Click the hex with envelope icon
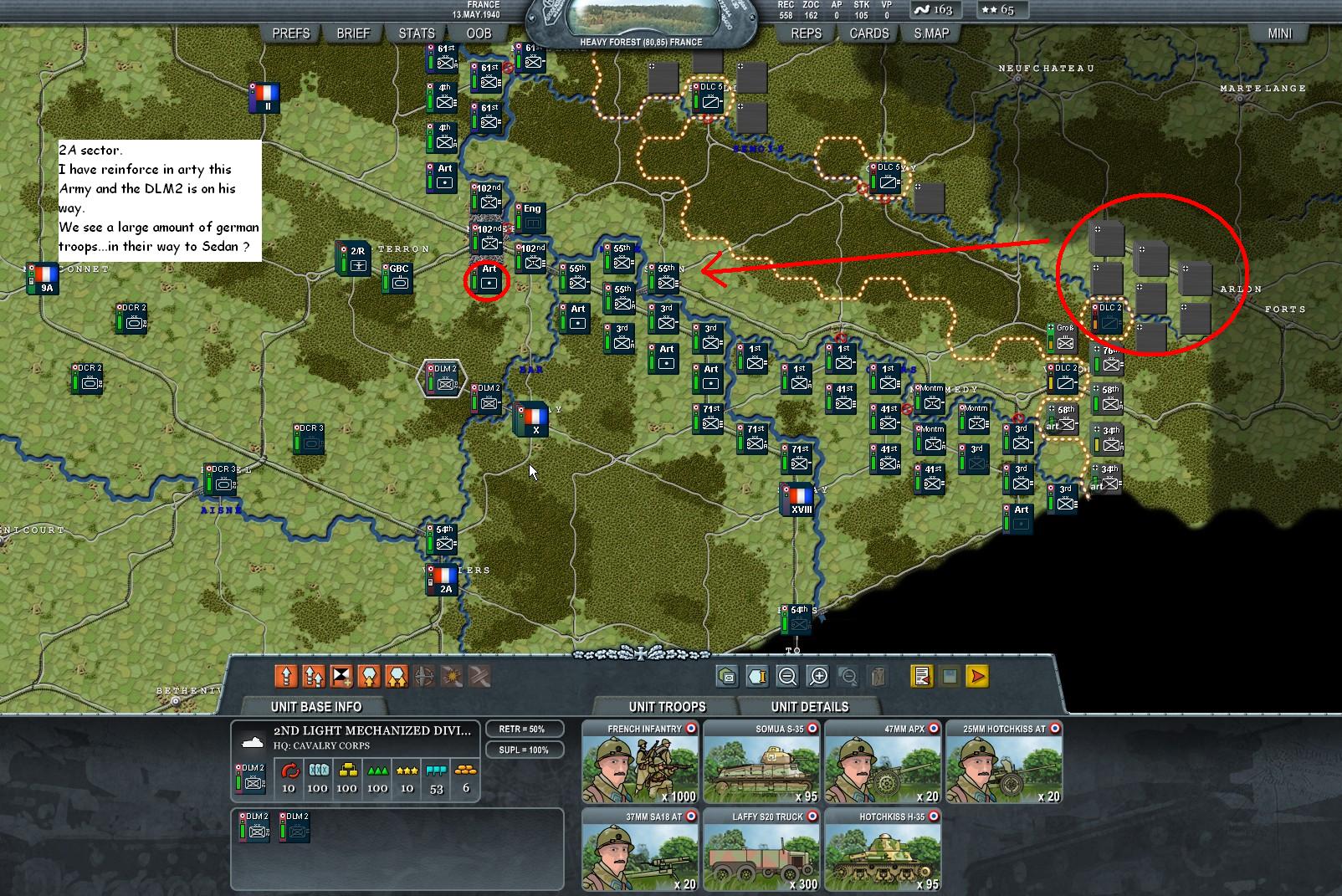The width and height of the screenshot is (1342, 896). pyautogui.click(x=727, y=676)
